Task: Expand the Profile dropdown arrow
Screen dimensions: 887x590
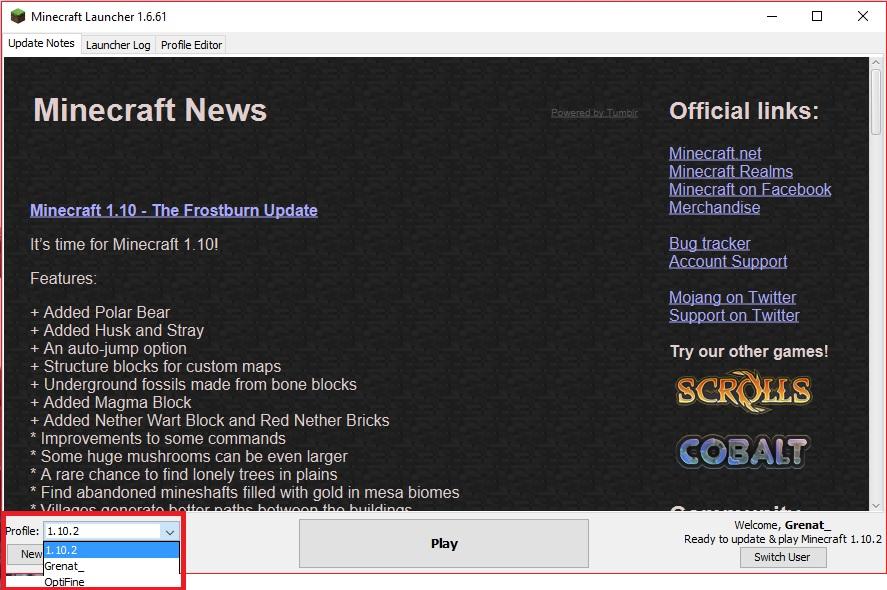Action: click(x=170, y=531)
